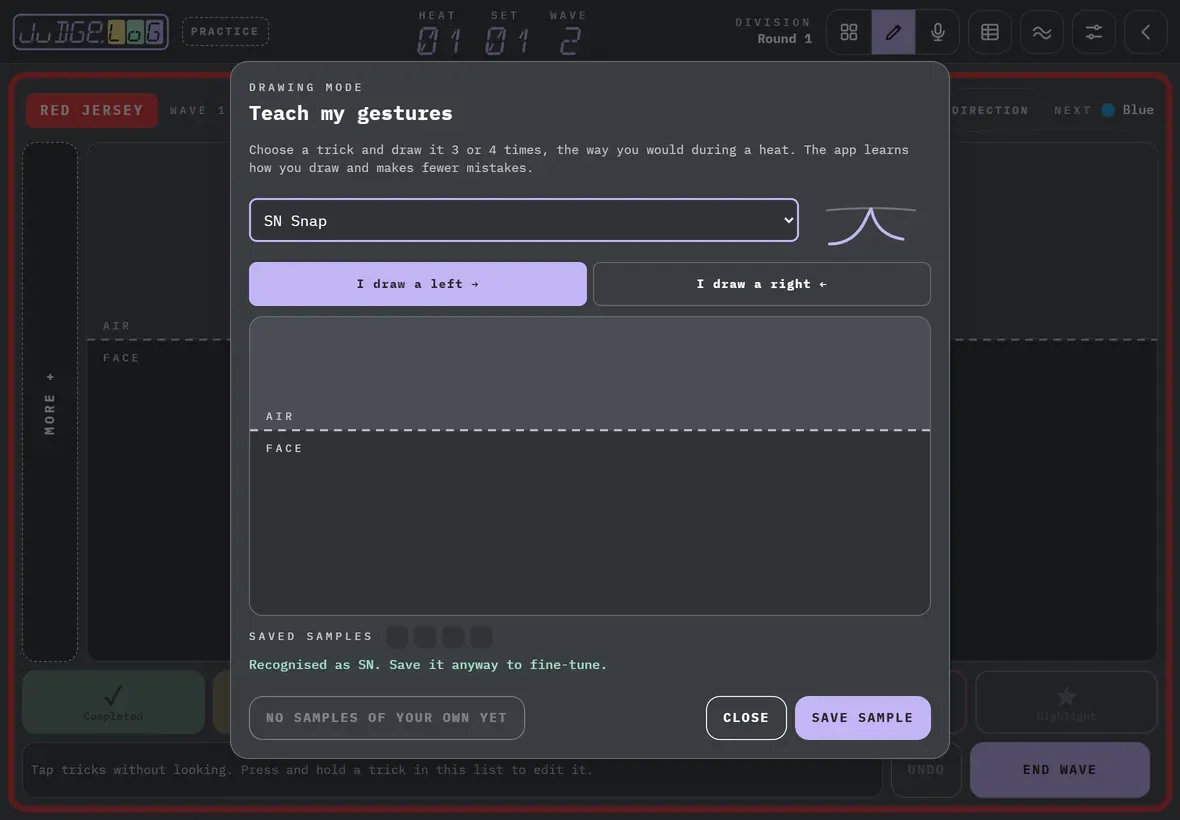This screenshot has width=1180, height=820.
Task: Expand the MORE + side strip
Action: click(x=50, y=402)
